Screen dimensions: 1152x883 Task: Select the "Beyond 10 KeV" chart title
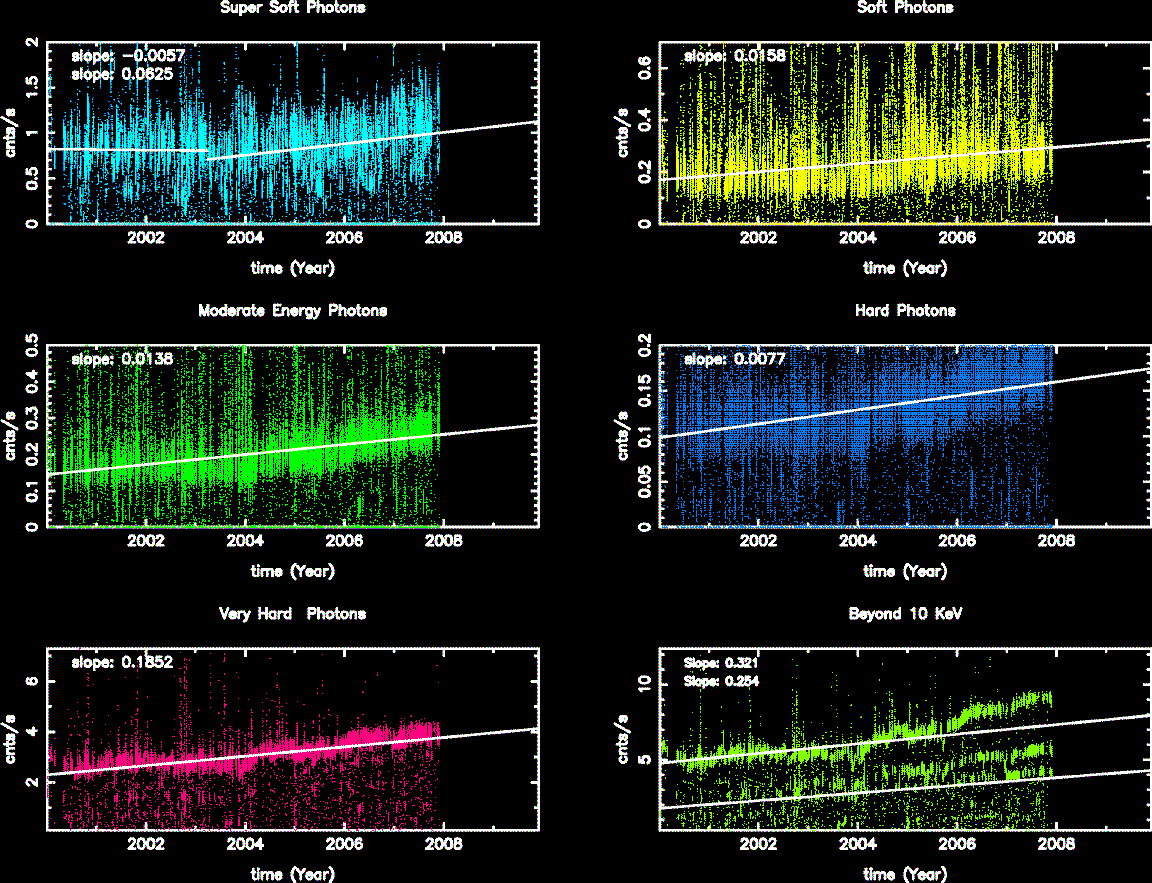pos(905,614)
